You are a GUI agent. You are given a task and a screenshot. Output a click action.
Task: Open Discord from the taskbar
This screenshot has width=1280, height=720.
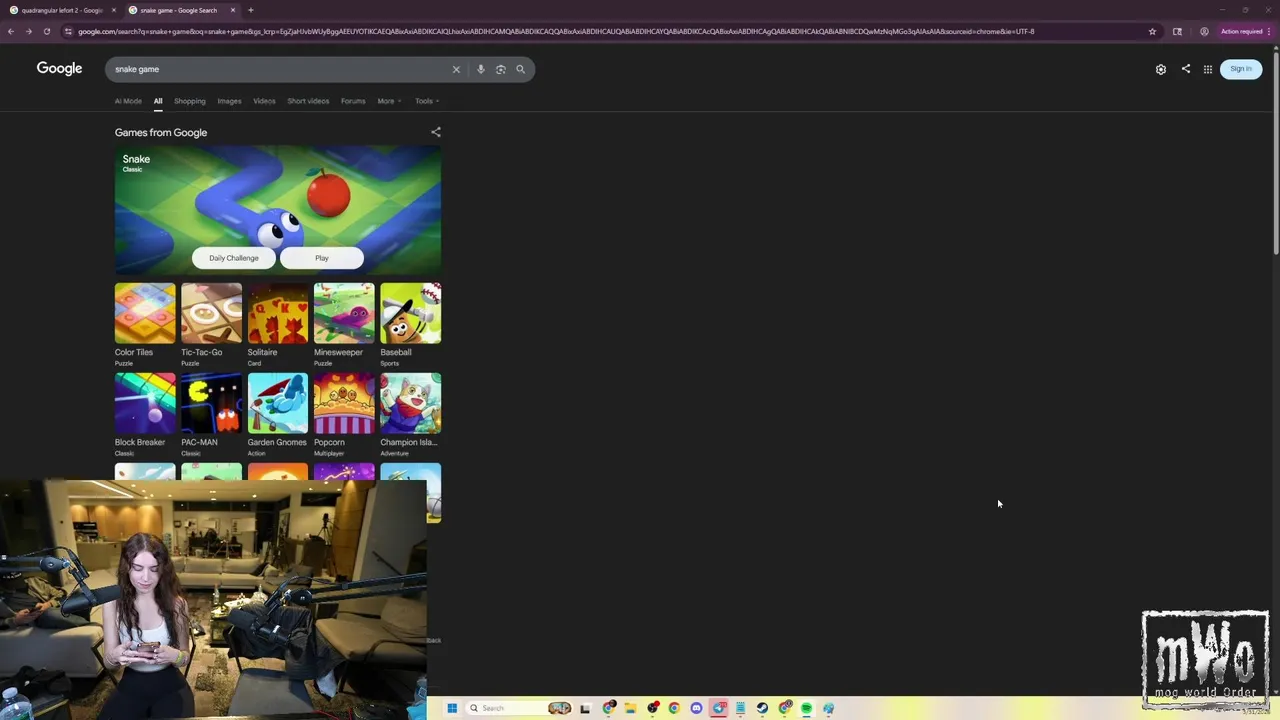point(697,708)
